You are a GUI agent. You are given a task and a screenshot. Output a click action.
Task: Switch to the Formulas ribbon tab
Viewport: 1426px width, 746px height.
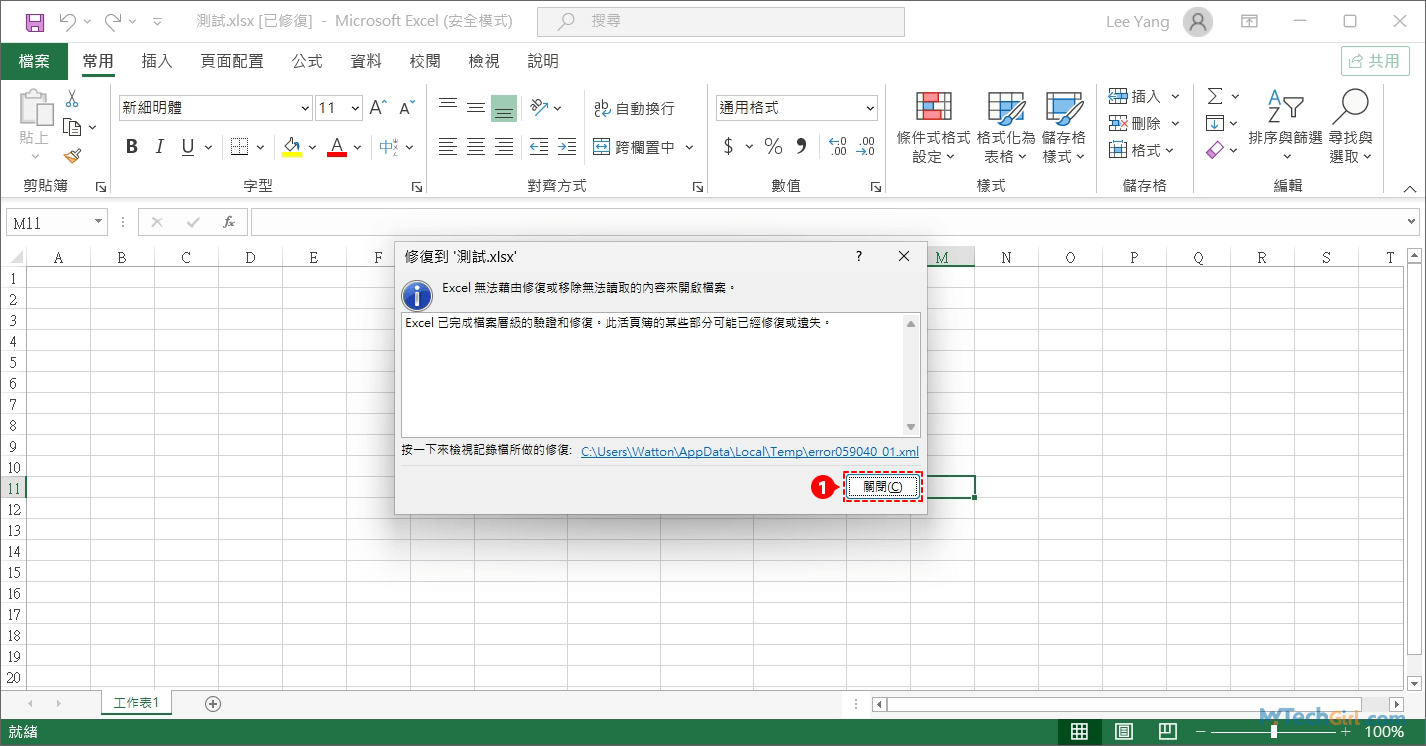click(x=307, y=61)
